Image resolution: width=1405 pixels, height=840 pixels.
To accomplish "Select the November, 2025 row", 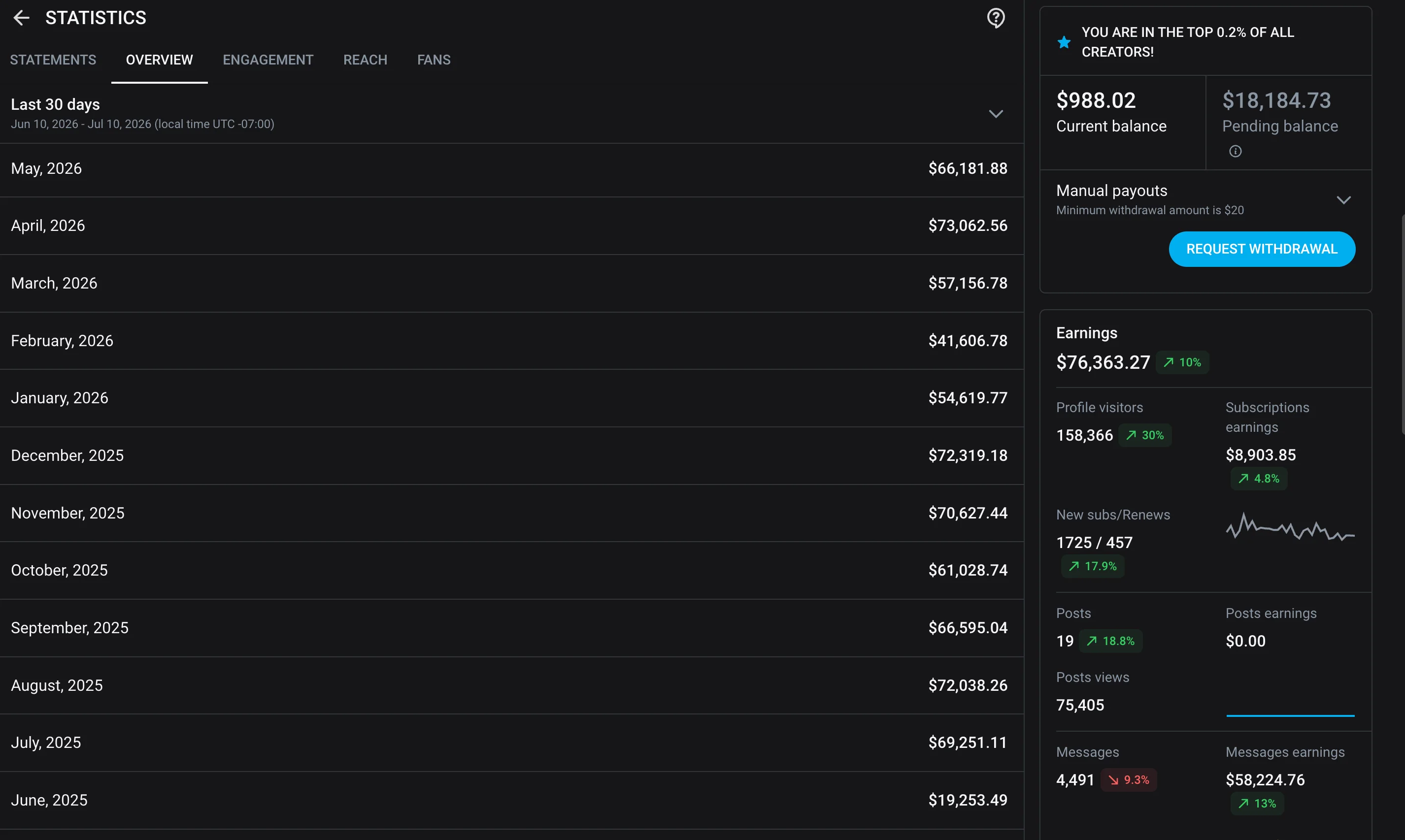I will [511, 513].
